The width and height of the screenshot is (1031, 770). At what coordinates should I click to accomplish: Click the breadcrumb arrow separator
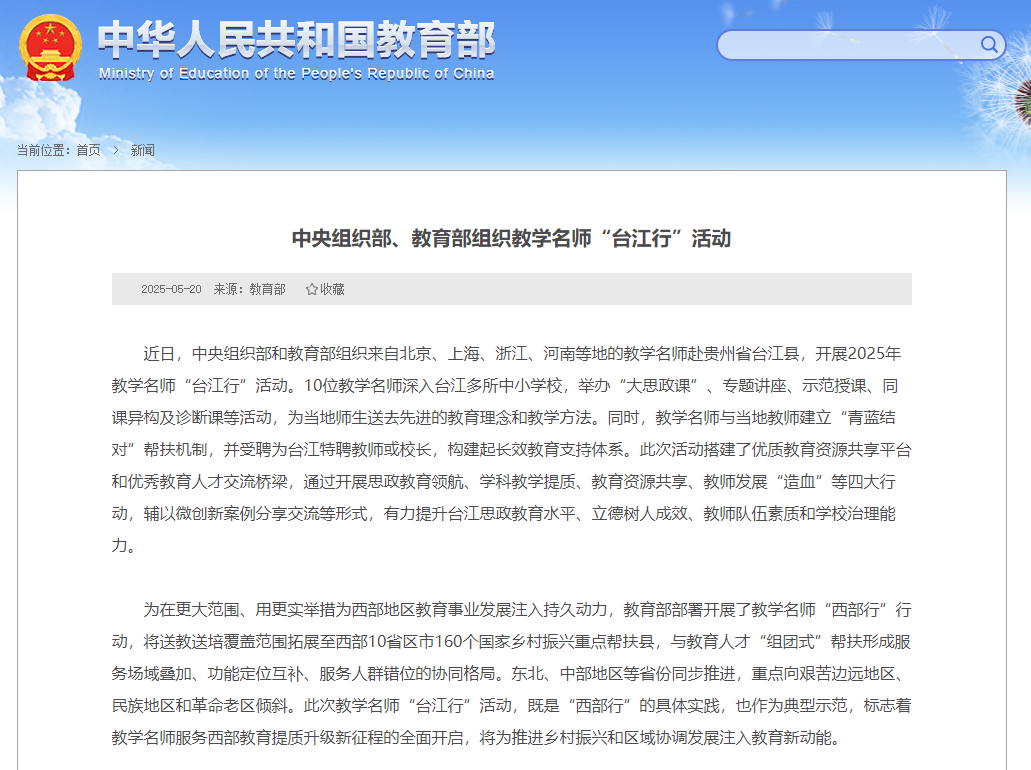pyautogui.click(x=116, y=150)
